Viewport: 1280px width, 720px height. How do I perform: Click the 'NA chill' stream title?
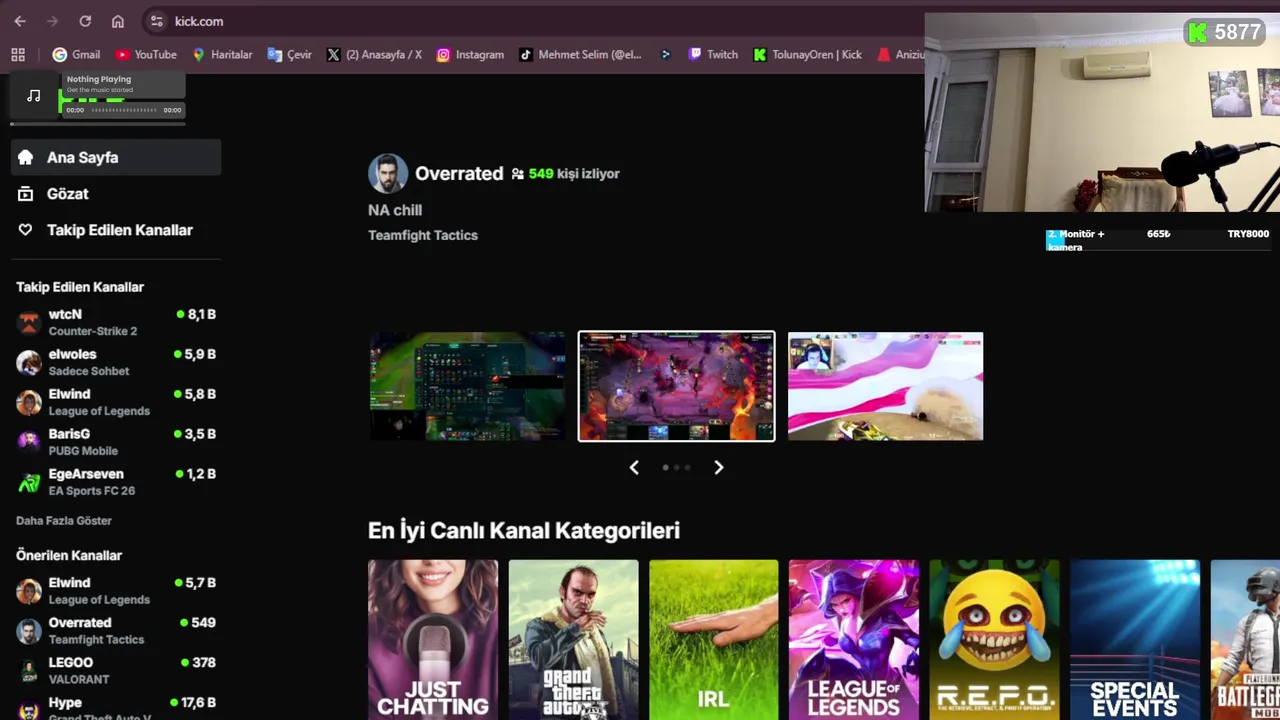pyautogui.click(x=395, y=210)
